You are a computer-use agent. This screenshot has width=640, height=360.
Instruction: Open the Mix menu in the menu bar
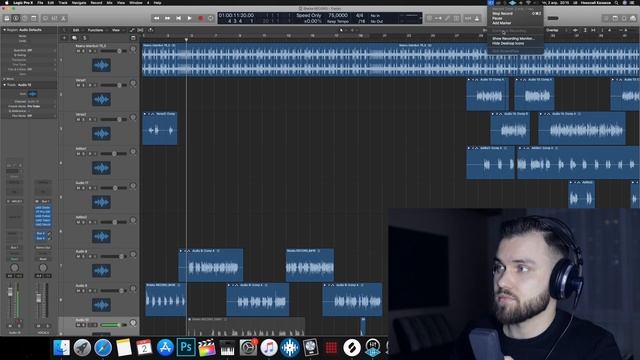109,2
